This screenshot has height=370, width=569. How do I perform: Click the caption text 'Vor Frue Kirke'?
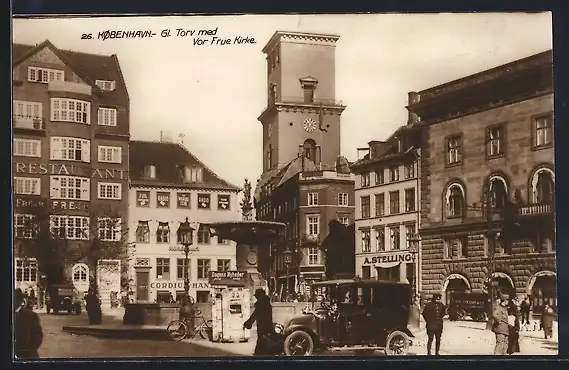click(x=224, y=41)
